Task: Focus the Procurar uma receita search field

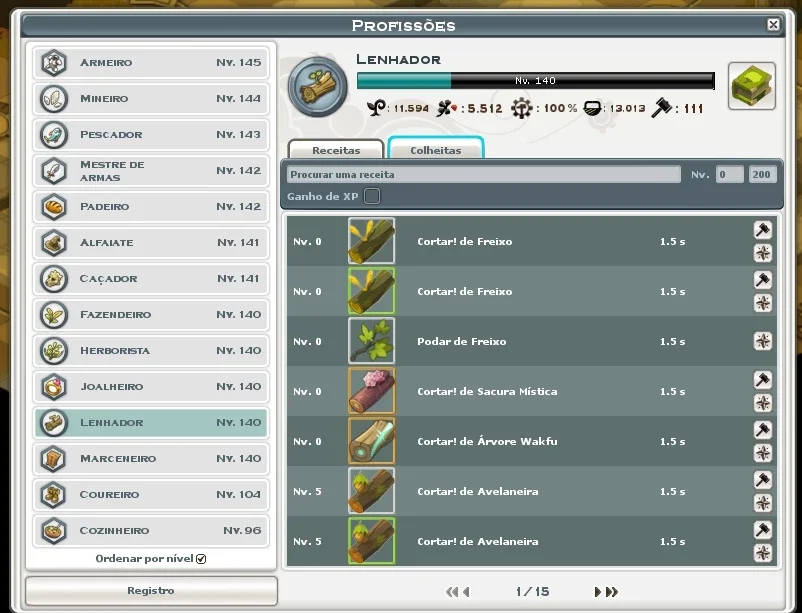Action: pos(484,174)
